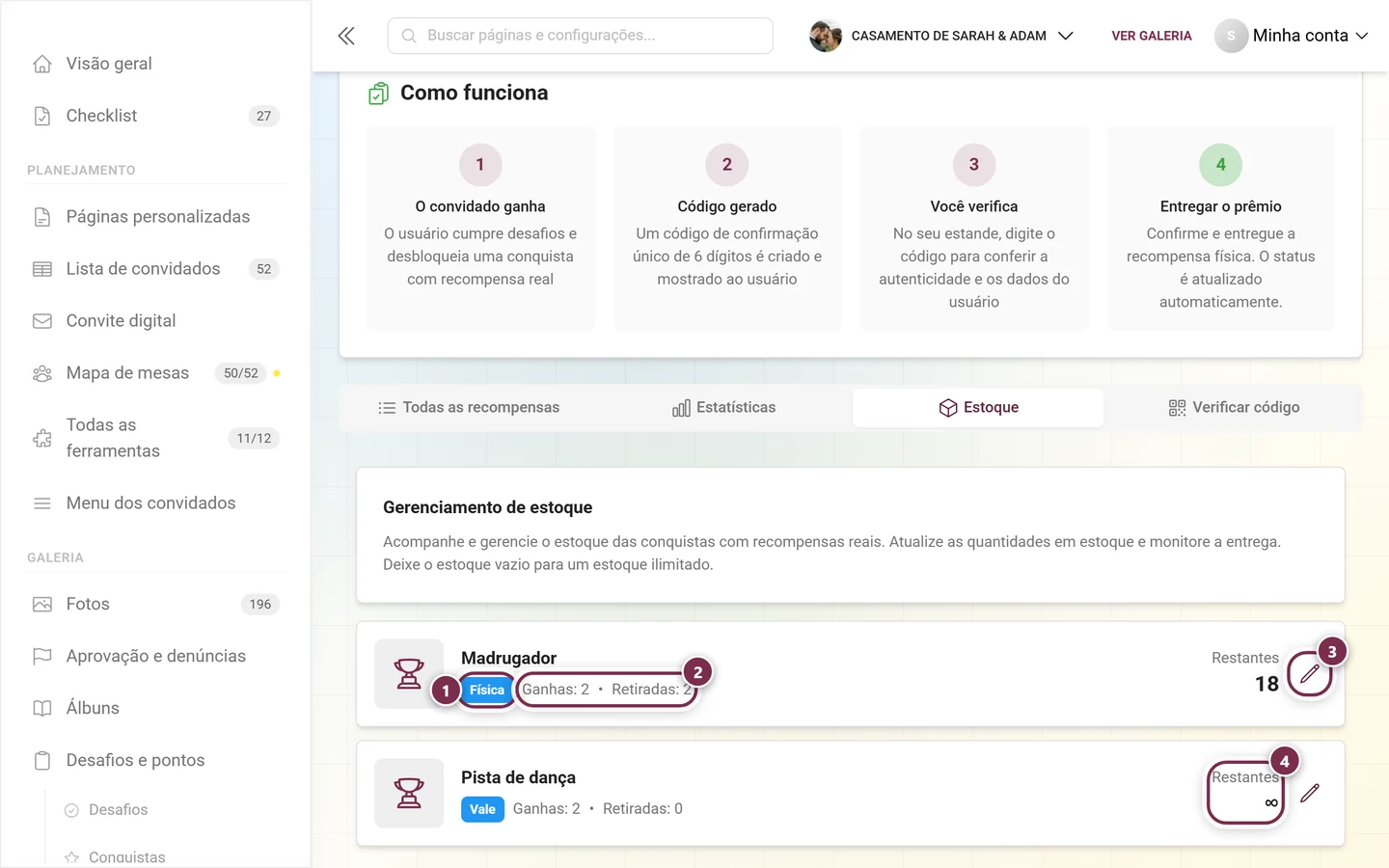This screenshot has height=868, width=1389.
Task: Click step 4 Entregar o prêmio circle
Action: (x=1221, y=165)
